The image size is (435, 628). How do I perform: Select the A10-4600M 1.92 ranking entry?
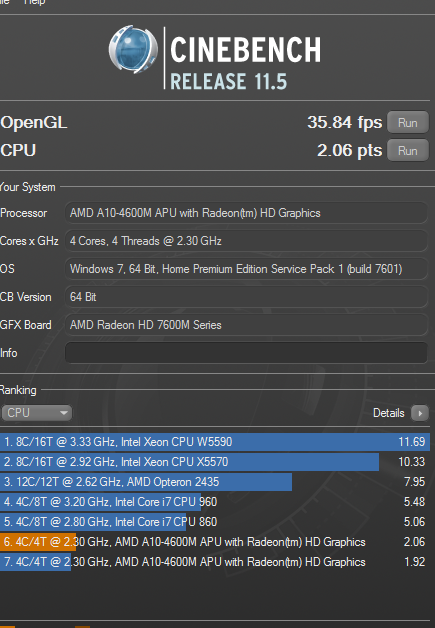pyautogui.click(x=215, y=562)
